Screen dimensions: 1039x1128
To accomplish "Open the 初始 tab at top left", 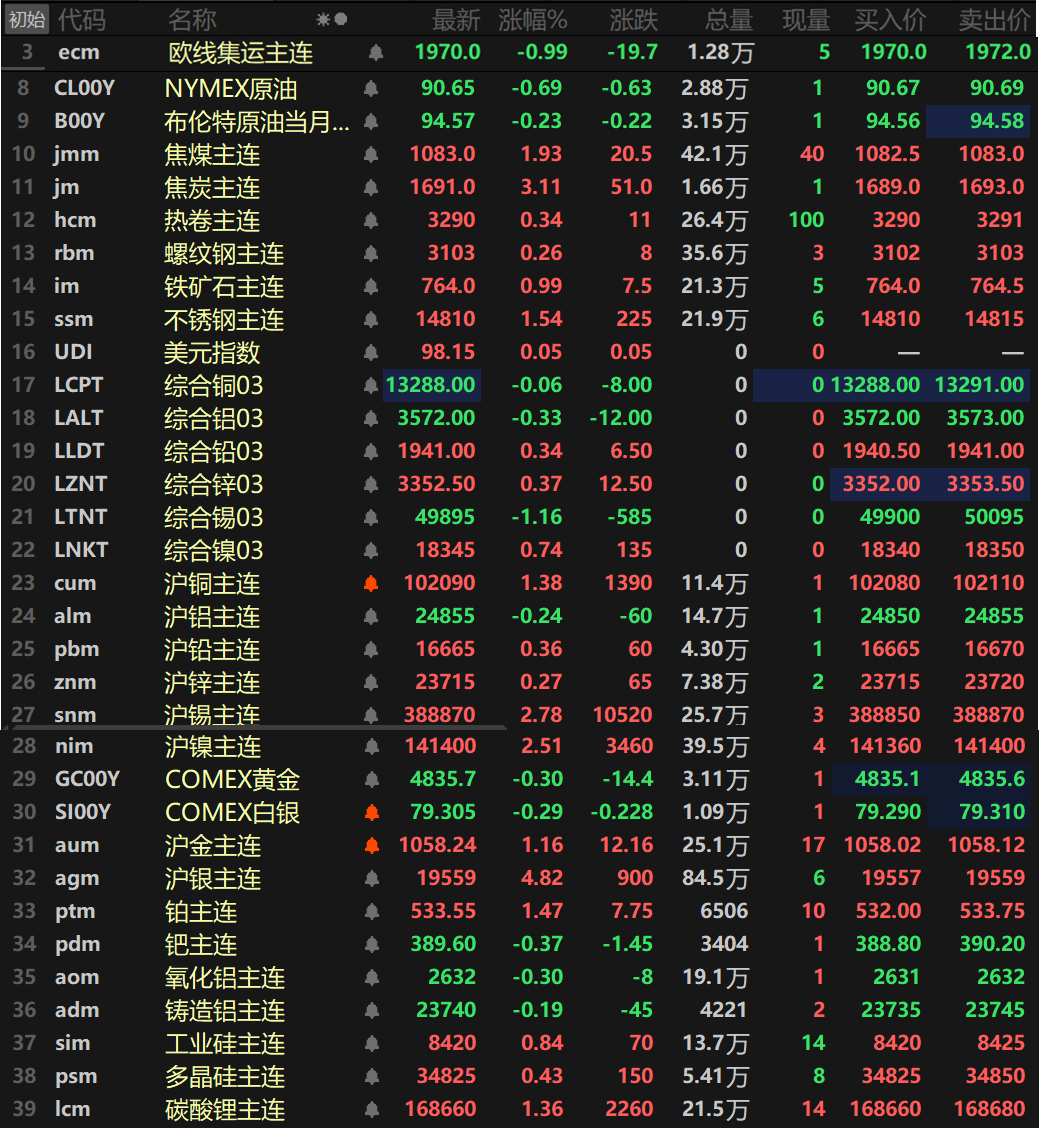I will point(27,19).
